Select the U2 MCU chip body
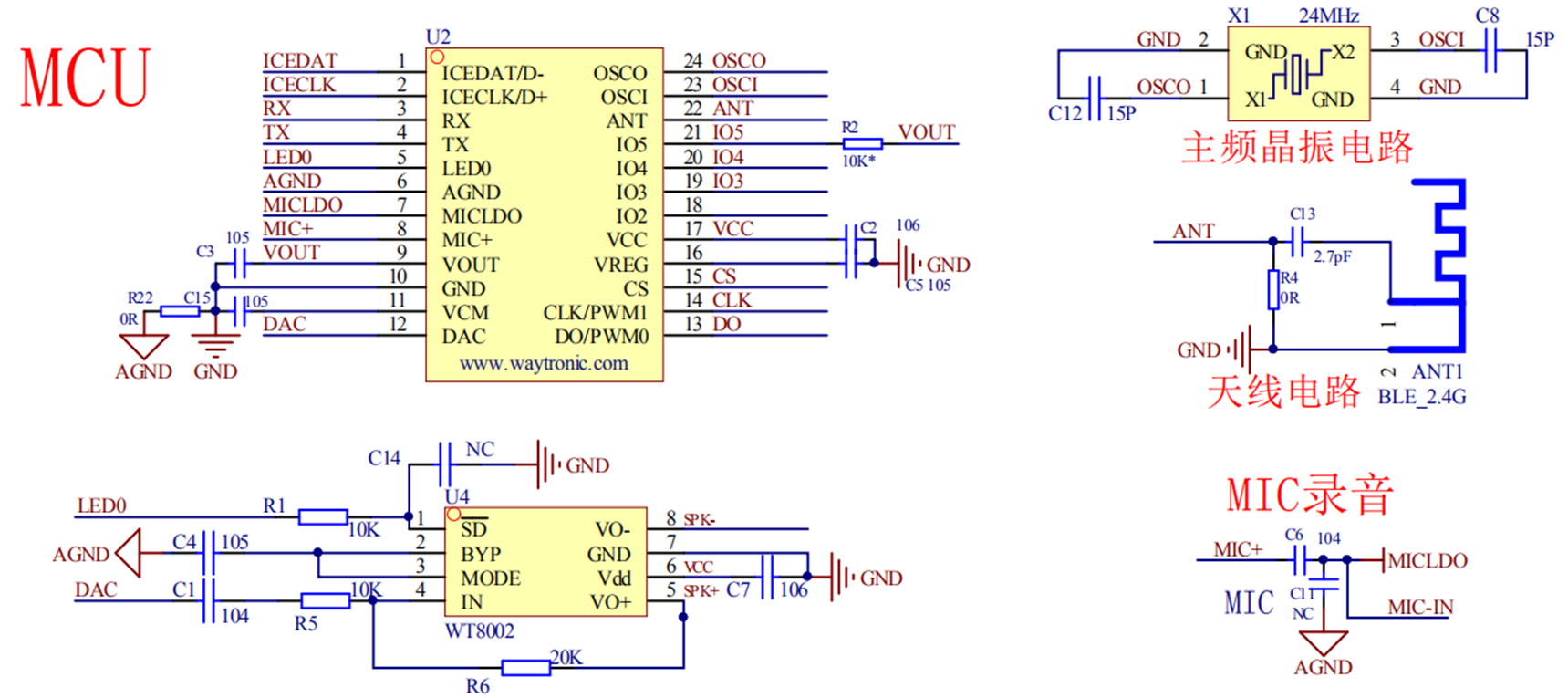This screenshot has height=698, width=1568. (x=545, y=214)
